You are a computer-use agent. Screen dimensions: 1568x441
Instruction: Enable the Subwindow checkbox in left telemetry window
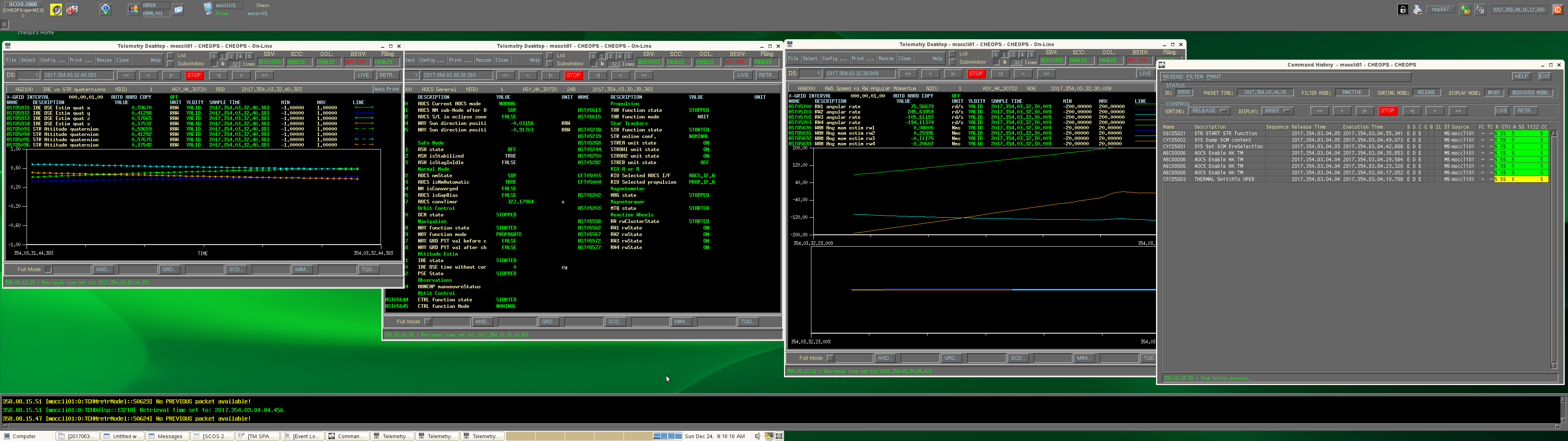(x=170, y=63)
